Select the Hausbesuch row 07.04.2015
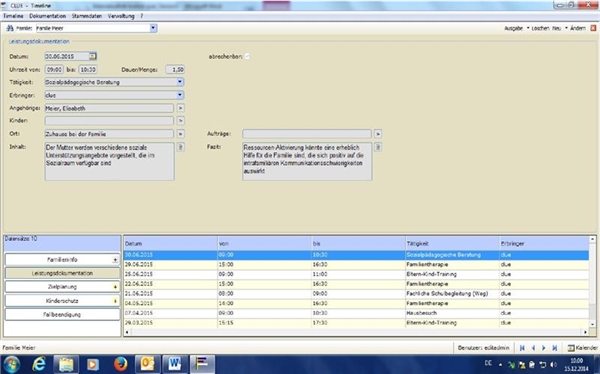Image resolution: width=600 pixels, height=374 pixels. click(356, 313)
